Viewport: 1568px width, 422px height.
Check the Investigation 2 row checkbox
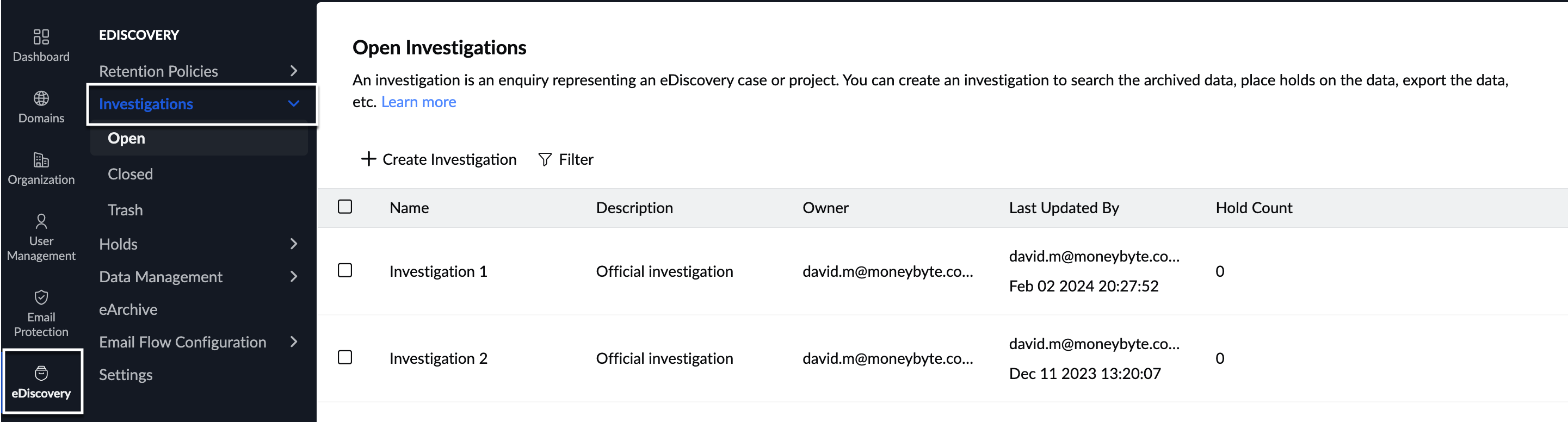tap(345, 357)
